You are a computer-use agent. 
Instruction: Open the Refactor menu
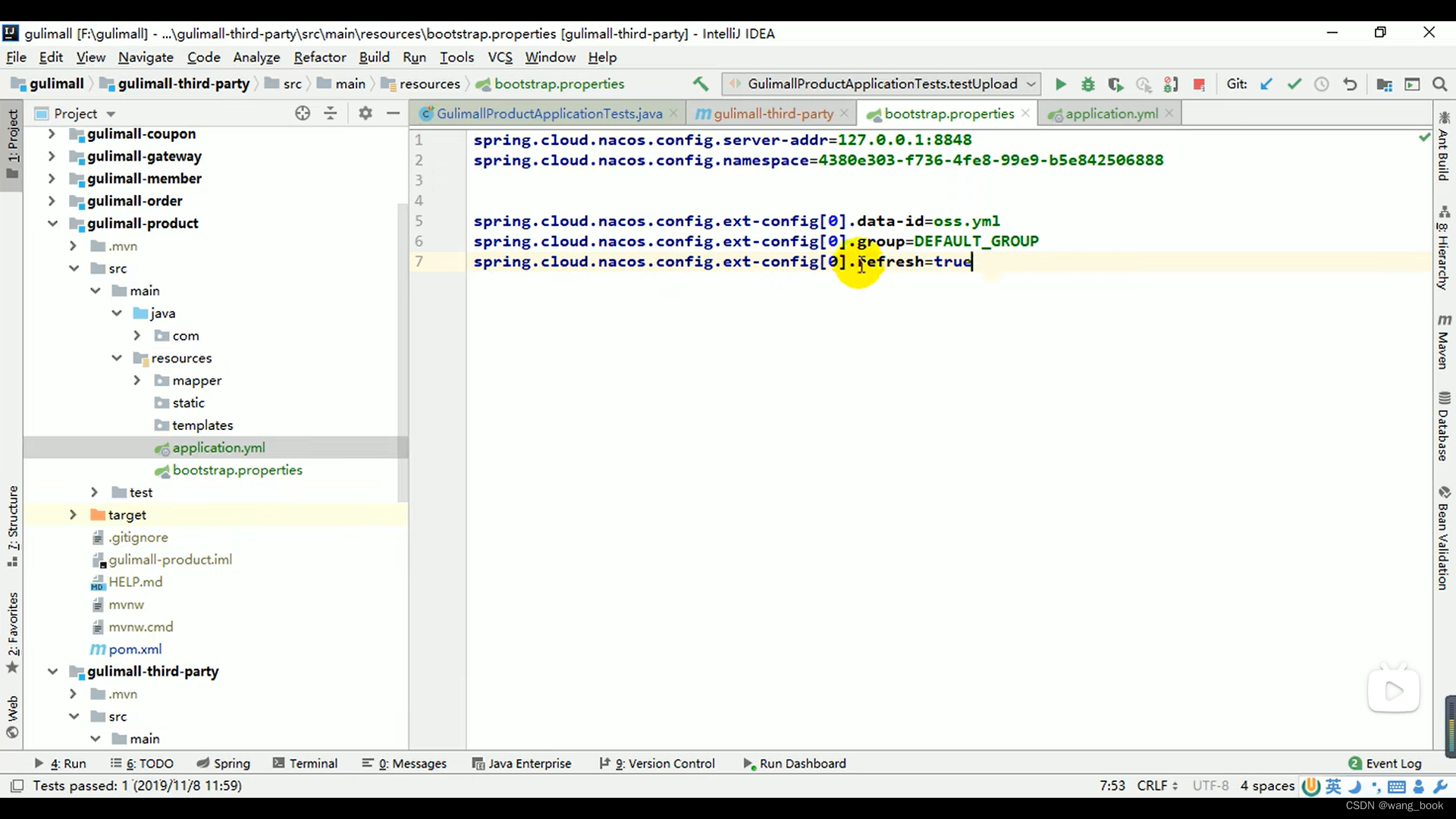pyautogui.click(x=319, y=57)
